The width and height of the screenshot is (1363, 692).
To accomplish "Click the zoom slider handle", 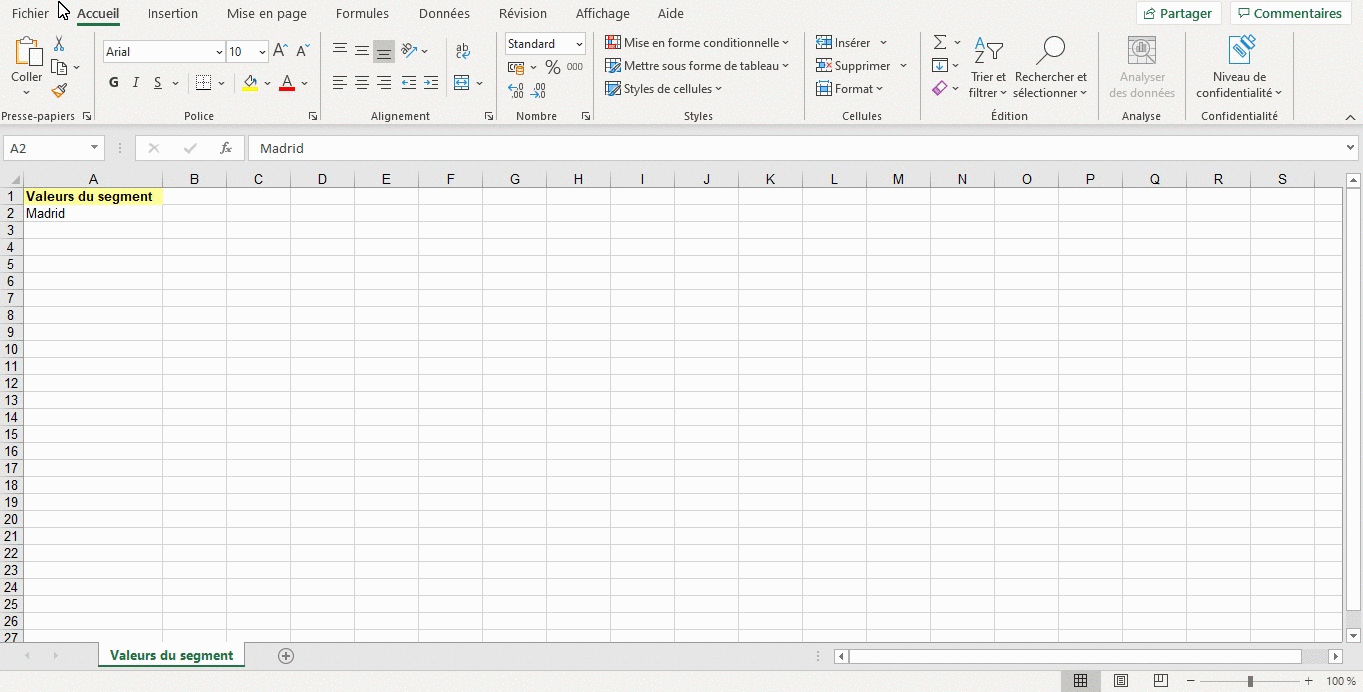I will click(x=1250, y=681).
